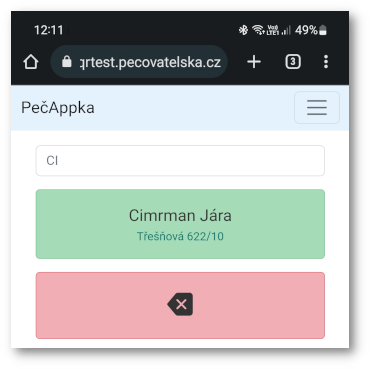Click the light blue PečAppka navbar
Viewport: 370px width, 369px height.
point(180,108)
